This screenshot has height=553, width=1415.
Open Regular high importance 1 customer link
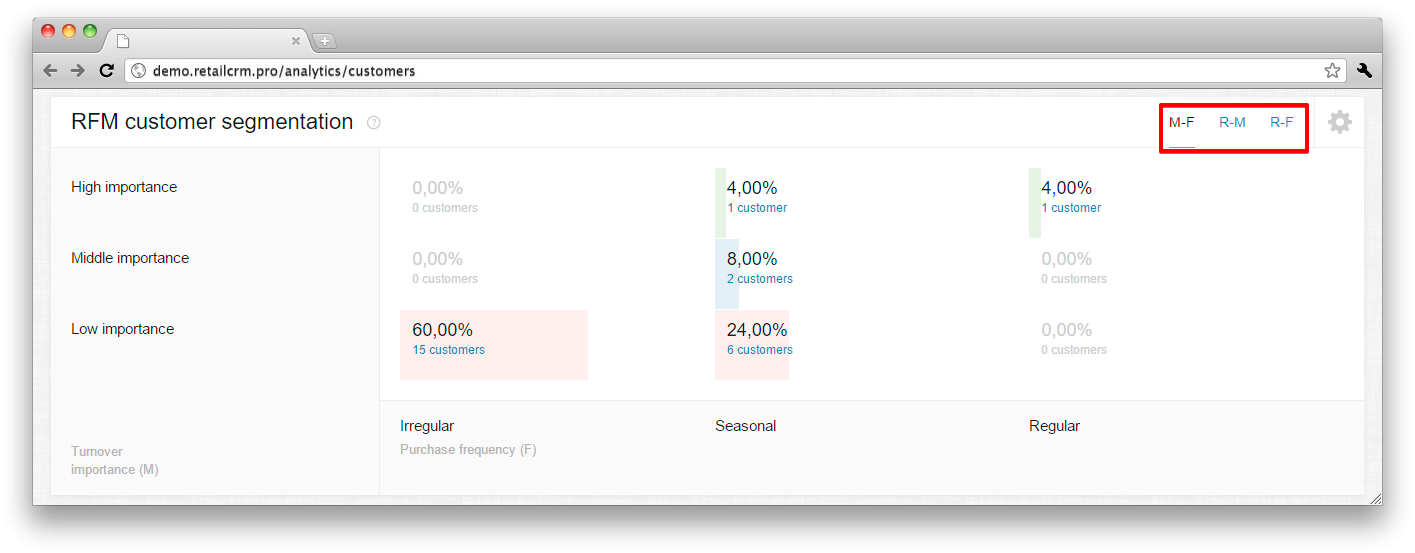[x=1071, y=208]
